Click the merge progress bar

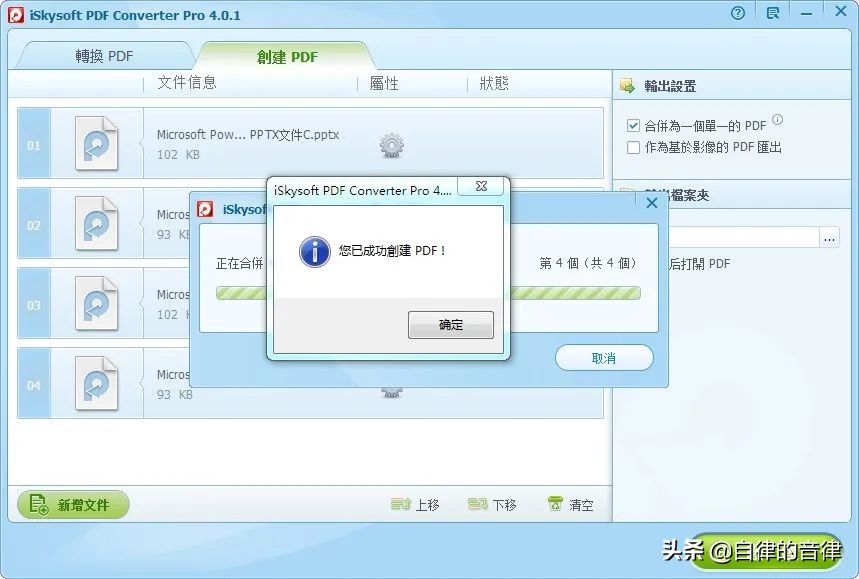pos(428,293)
